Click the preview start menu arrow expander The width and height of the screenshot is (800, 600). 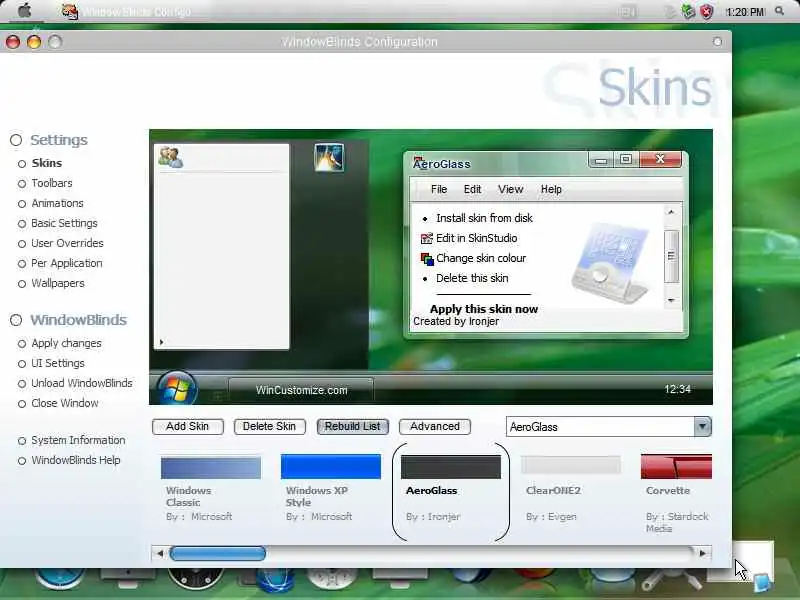pyautogui.click(x=161, y=342)
